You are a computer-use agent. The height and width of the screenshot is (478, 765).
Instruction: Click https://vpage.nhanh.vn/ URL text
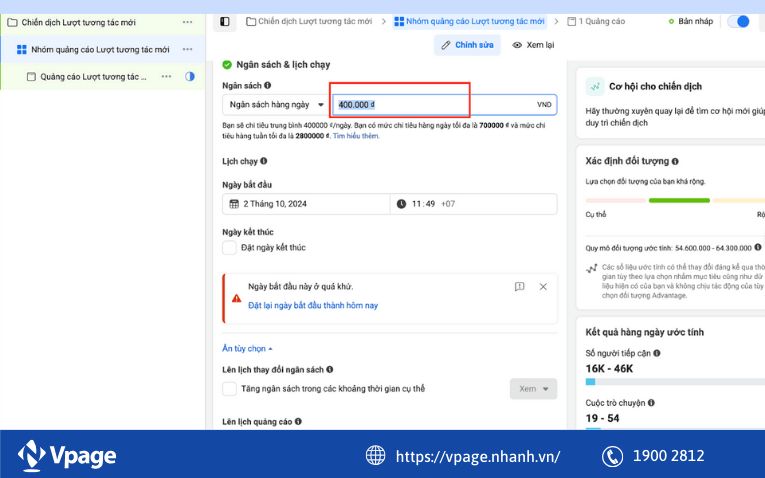(x=478, y=457)
